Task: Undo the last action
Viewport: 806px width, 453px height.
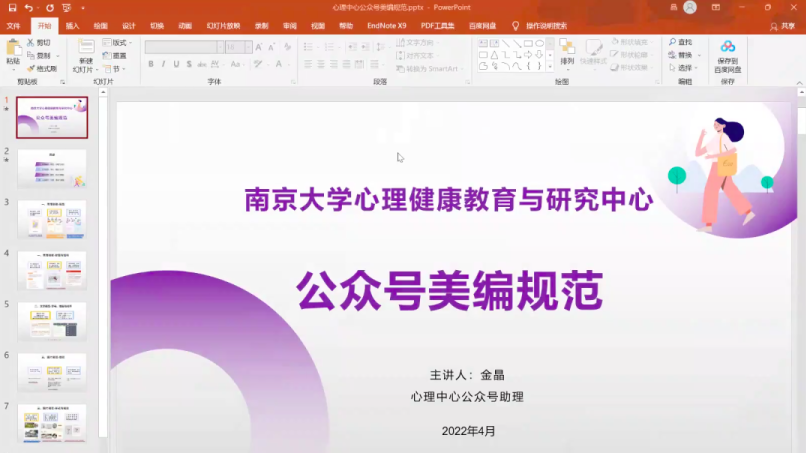Action: tap(29, 8)
